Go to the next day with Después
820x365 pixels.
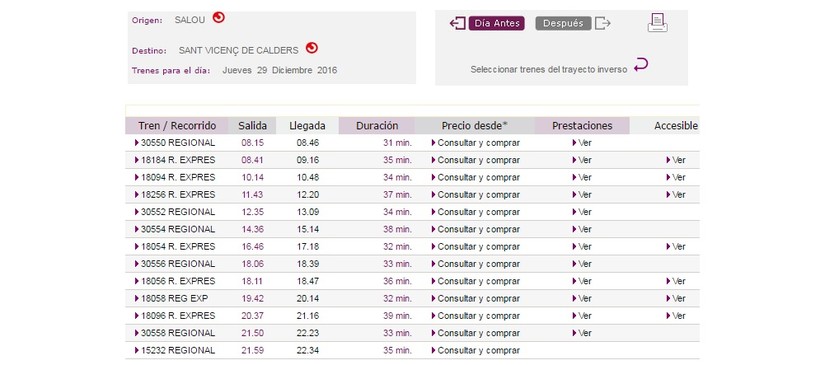coord(563,24)
